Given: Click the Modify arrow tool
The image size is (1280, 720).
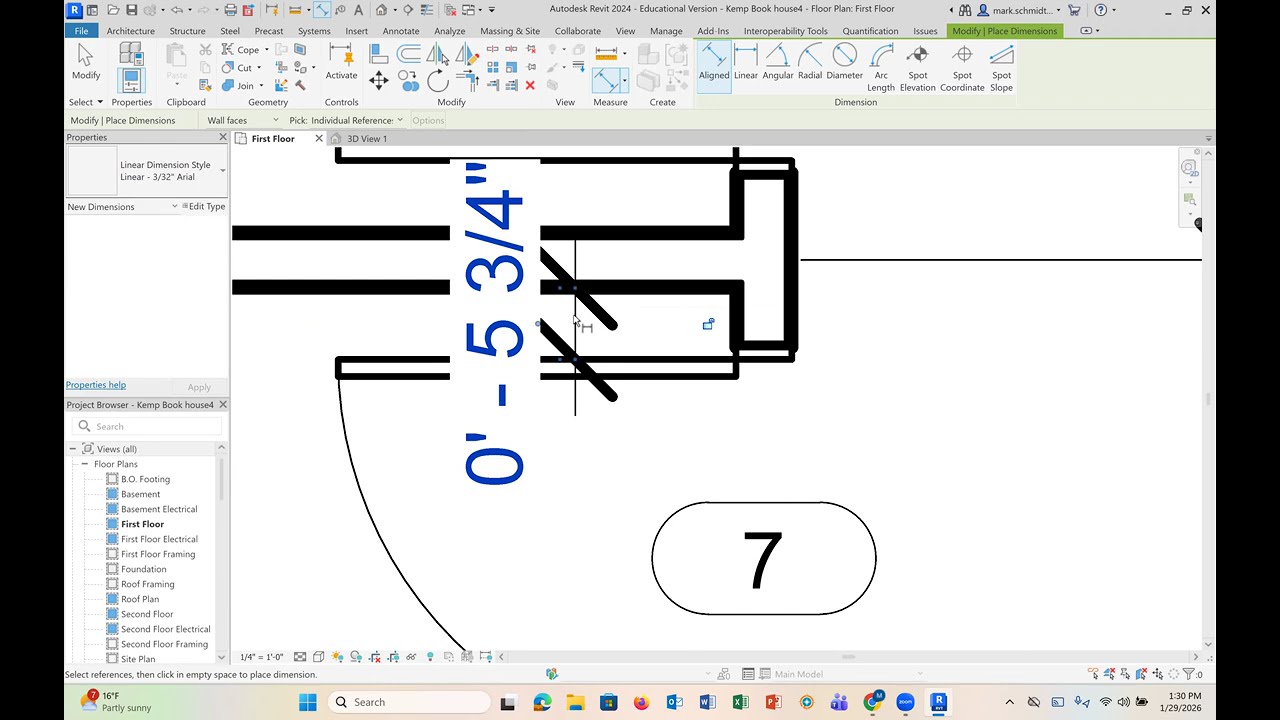Looking at the screenshot, I should (85, 62).
